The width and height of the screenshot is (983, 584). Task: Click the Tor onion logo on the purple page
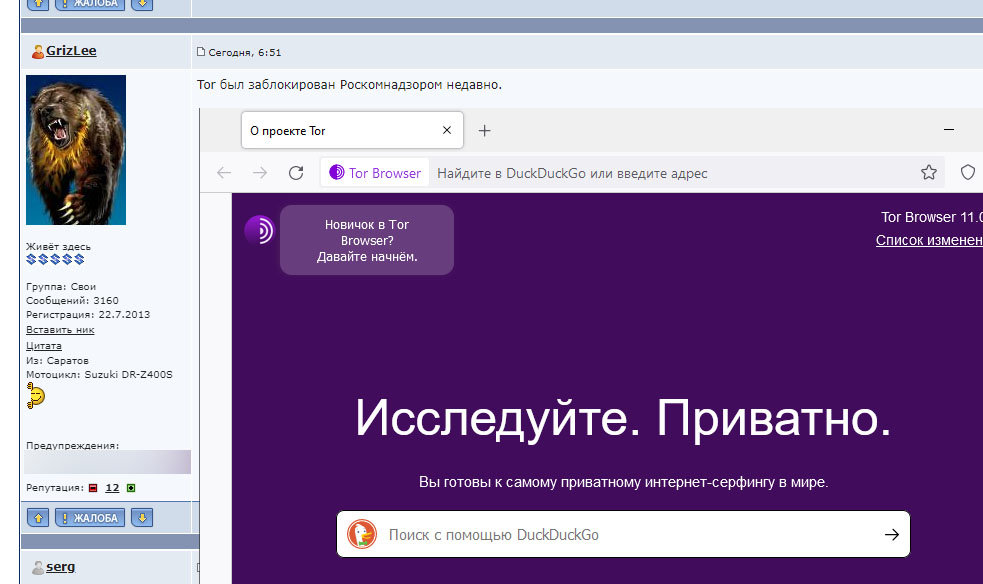click(259, 231)
